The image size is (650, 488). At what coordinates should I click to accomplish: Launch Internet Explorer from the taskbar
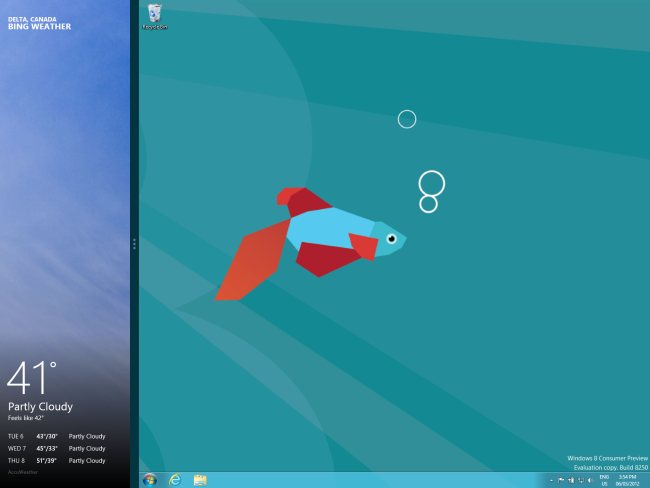coord(175,480)
